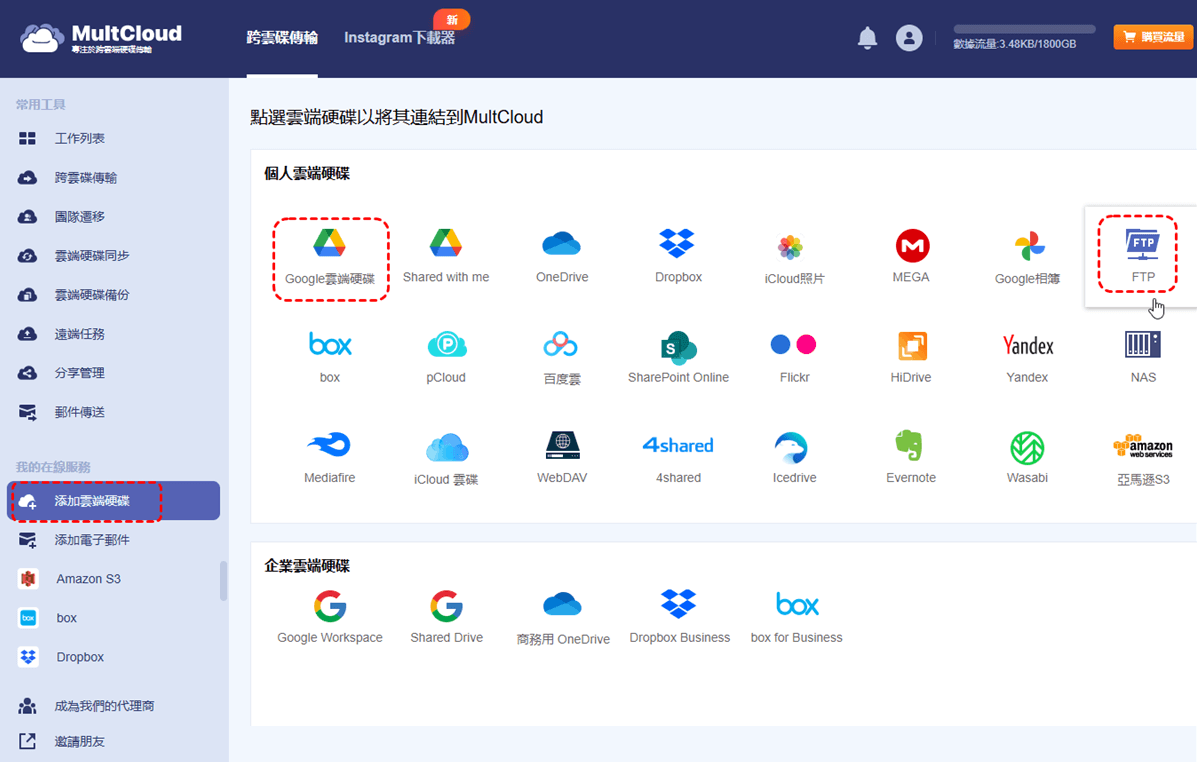Add the iCloud 雲碟 drive

tap(446, 447)
